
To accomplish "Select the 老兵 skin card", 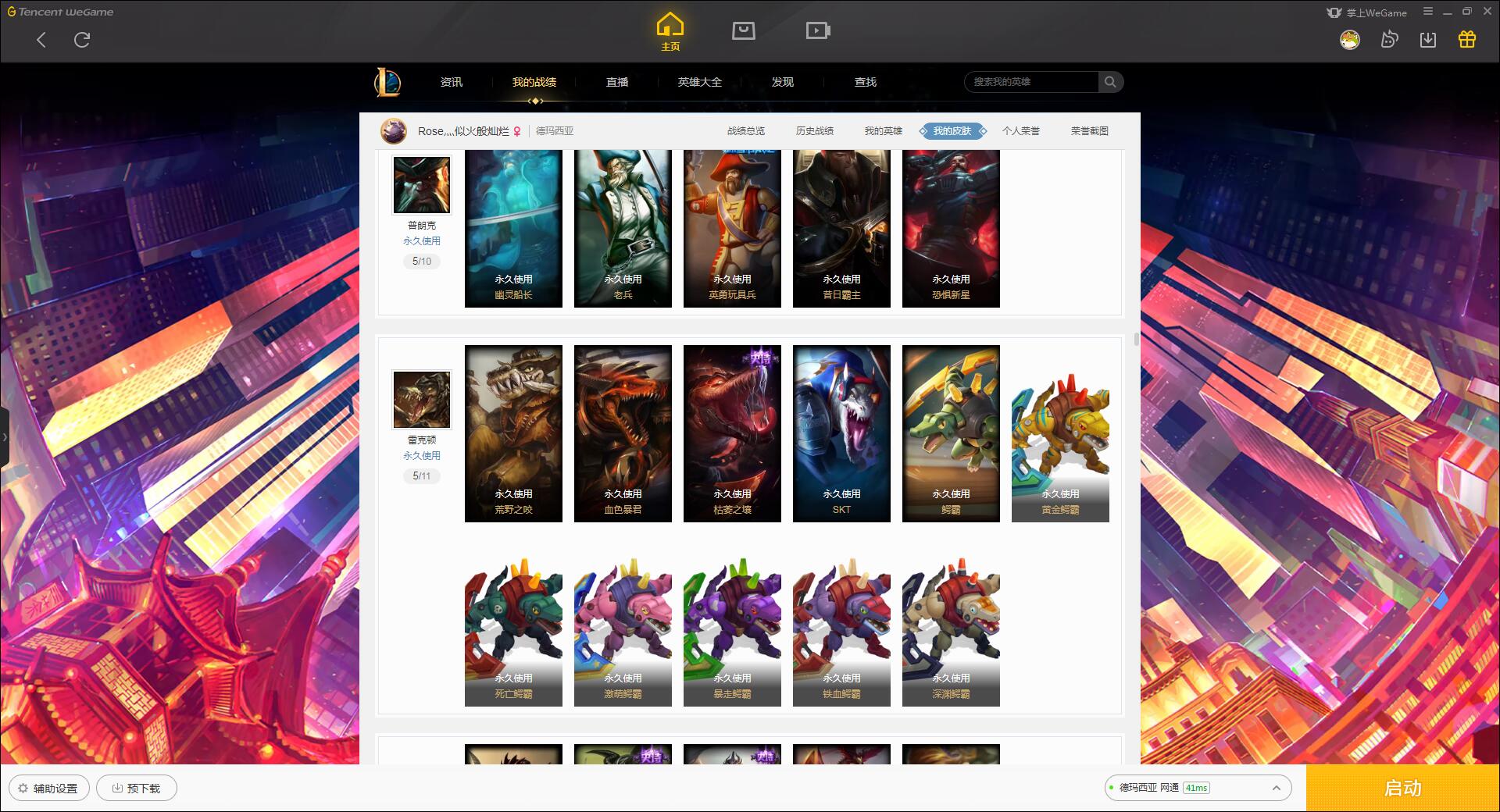I will [x=623, y=229].
